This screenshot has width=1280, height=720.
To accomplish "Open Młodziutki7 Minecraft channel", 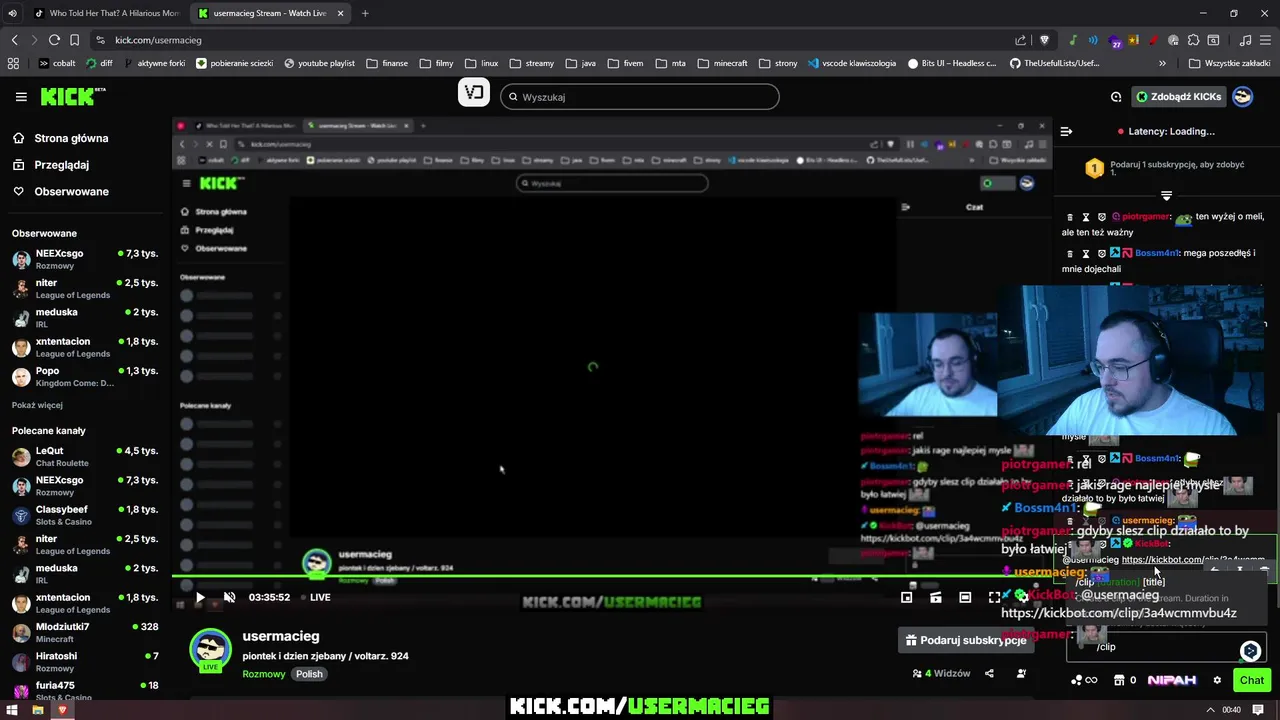I will tap(84, 632).
